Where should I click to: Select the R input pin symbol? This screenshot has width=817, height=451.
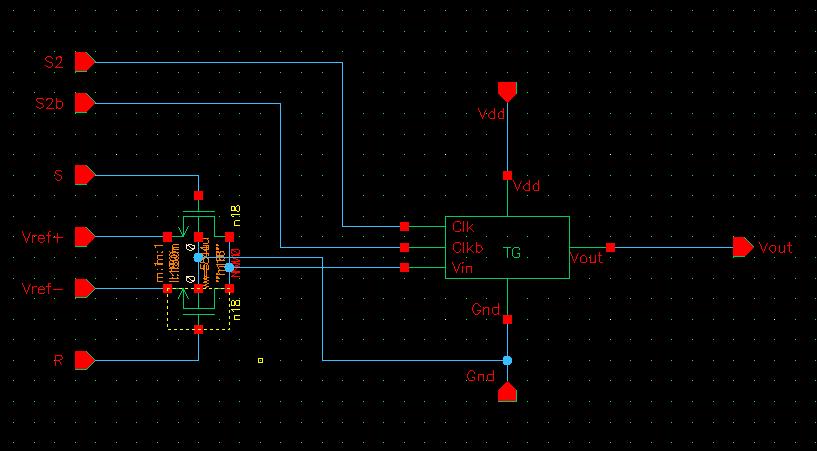(85, 360)
